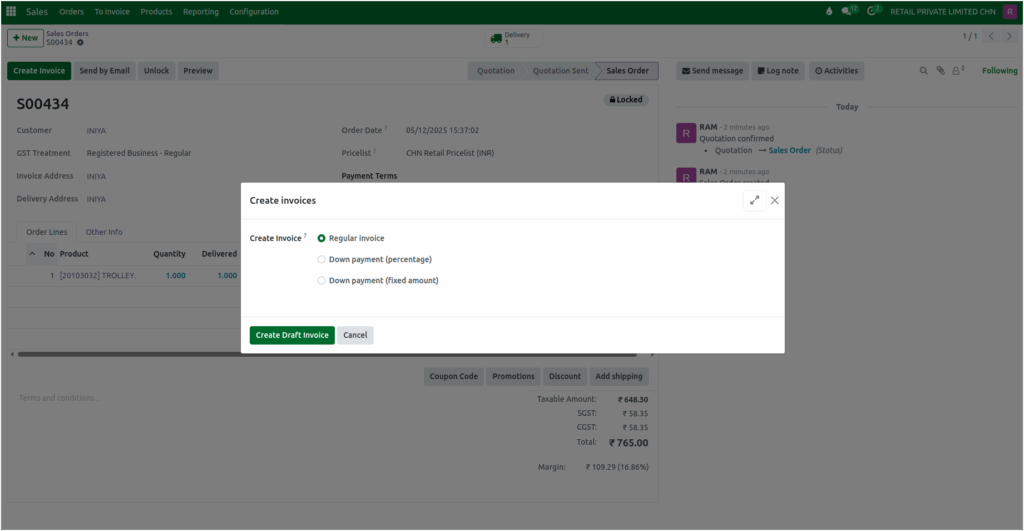This screenshot has height=531, width=1024.
Task: Open the Sales app menu
Action: pyautogui.click(x=37, y=11)
